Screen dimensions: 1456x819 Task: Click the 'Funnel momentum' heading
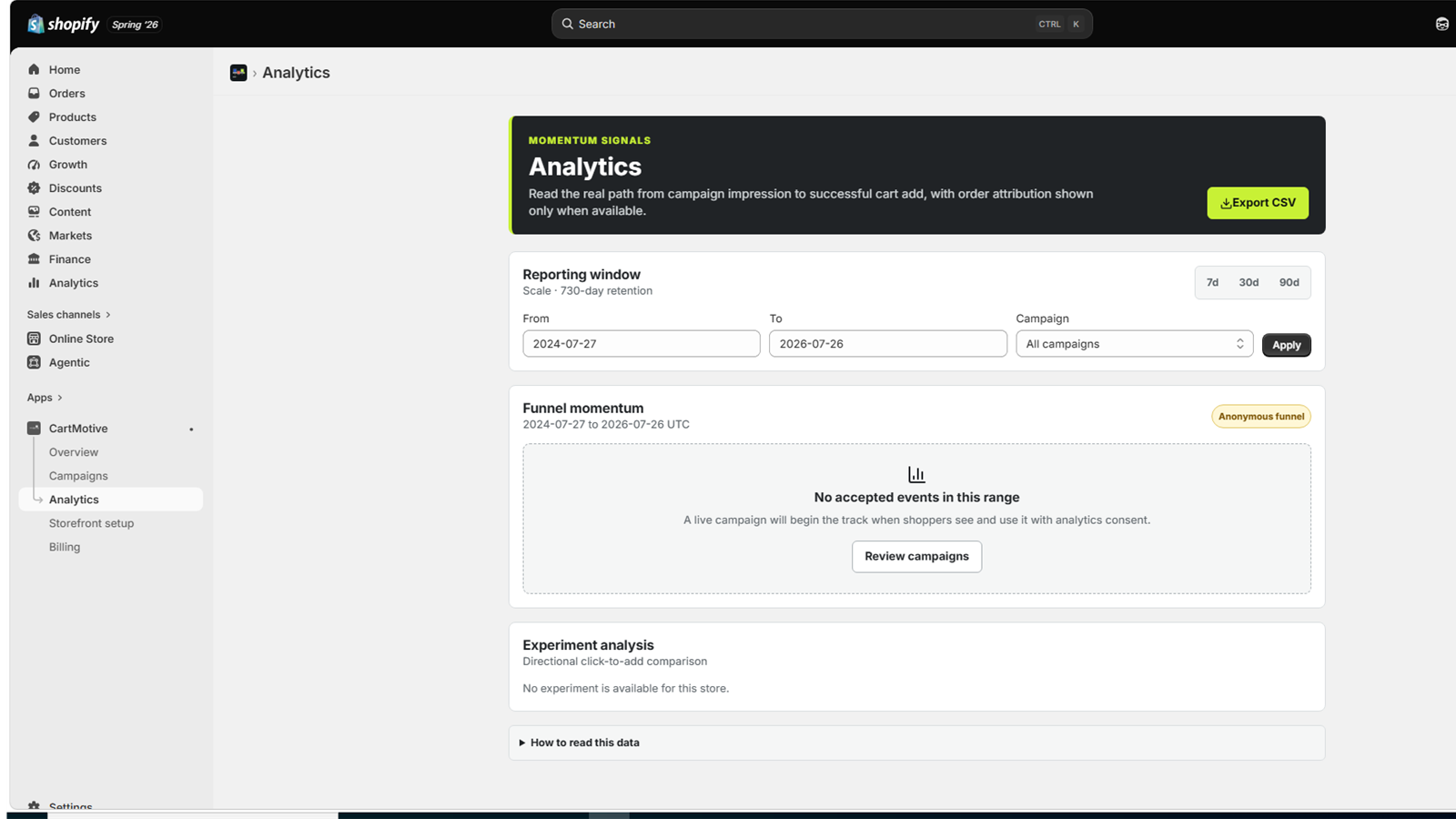pos(582,408)
